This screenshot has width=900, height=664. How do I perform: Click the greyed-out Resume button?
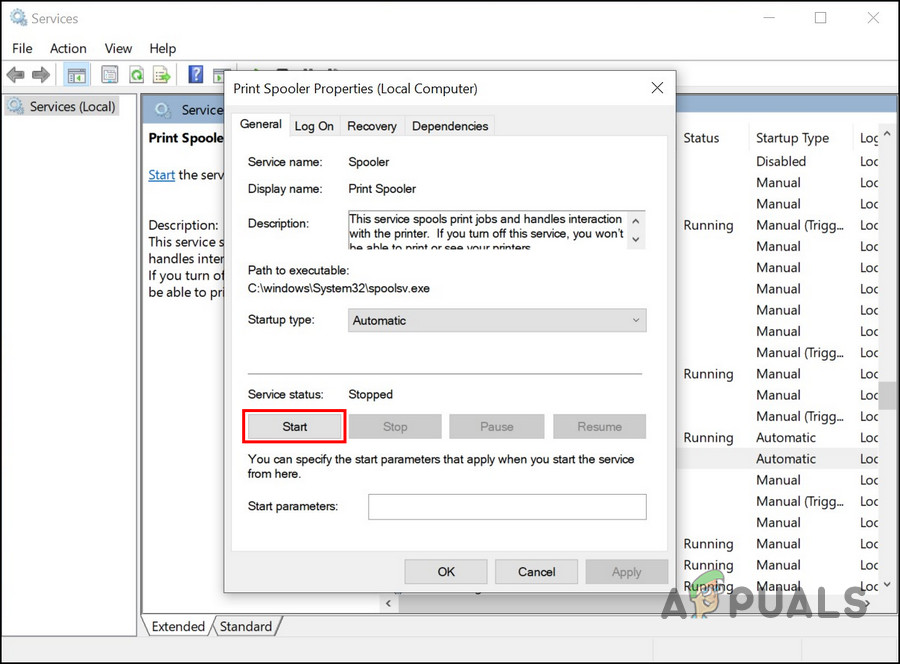pyautogui.click(x=599, y=426)
